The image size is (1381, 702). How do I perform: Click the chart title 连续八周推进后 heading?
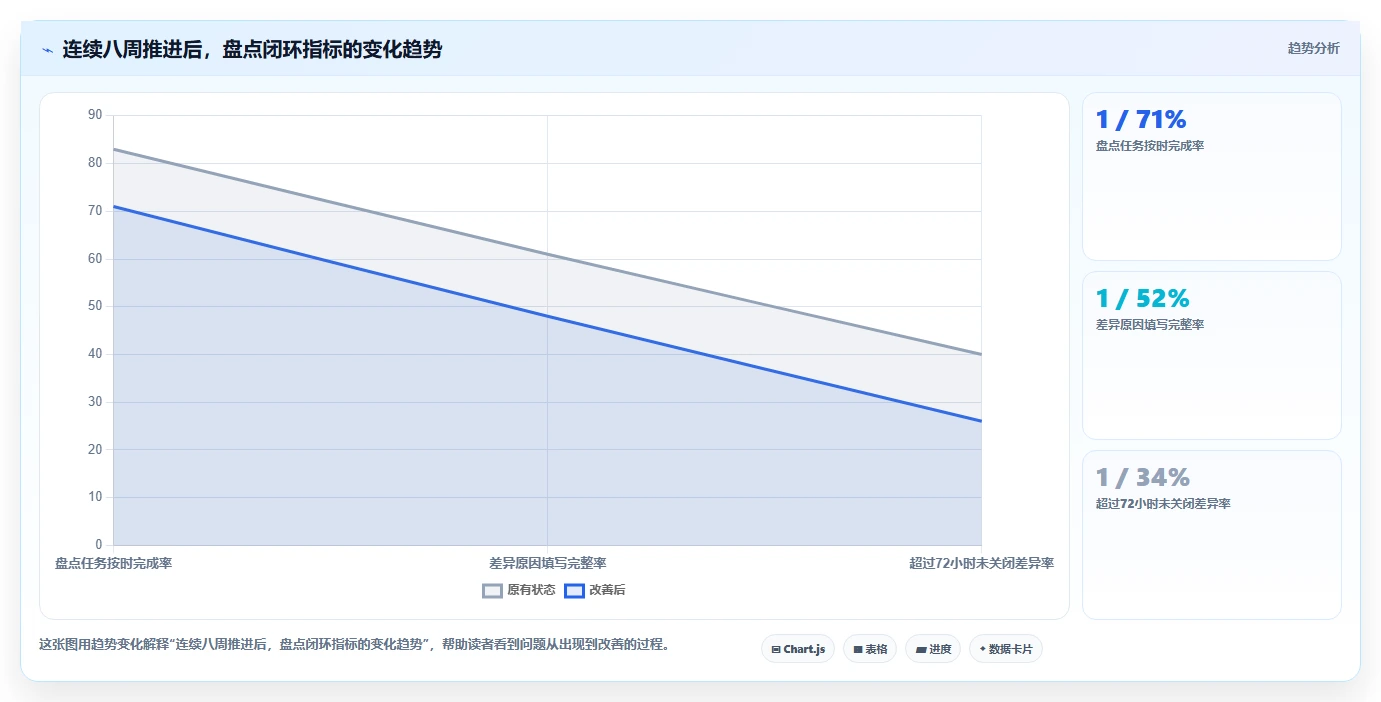click(252, 49)
